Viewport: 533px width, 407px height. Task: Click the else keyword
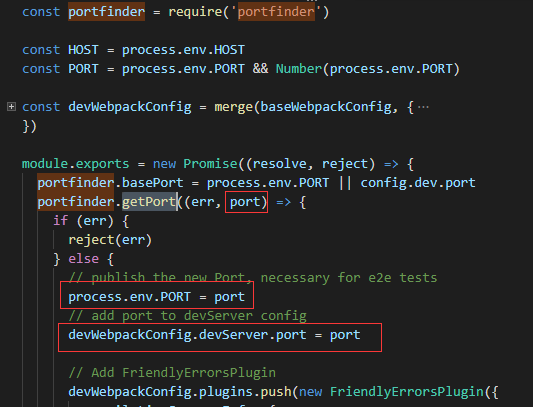coord(83,259)
